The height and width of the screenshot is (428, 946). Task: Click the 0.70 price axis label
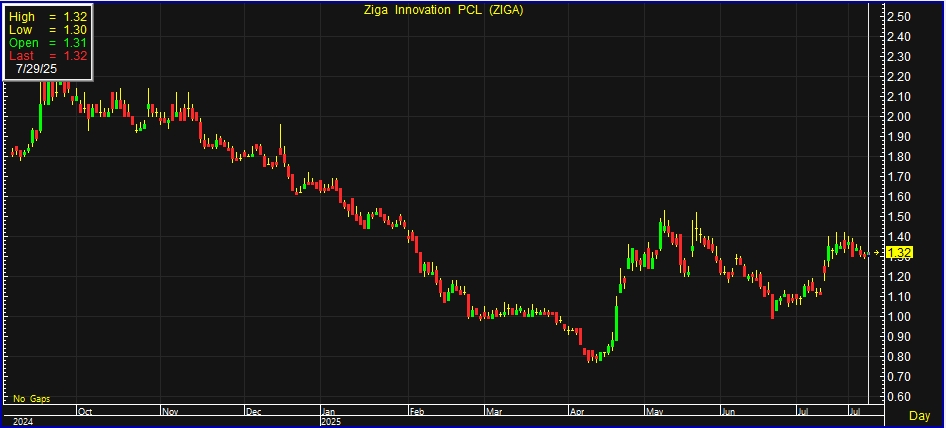pos(899,376)
